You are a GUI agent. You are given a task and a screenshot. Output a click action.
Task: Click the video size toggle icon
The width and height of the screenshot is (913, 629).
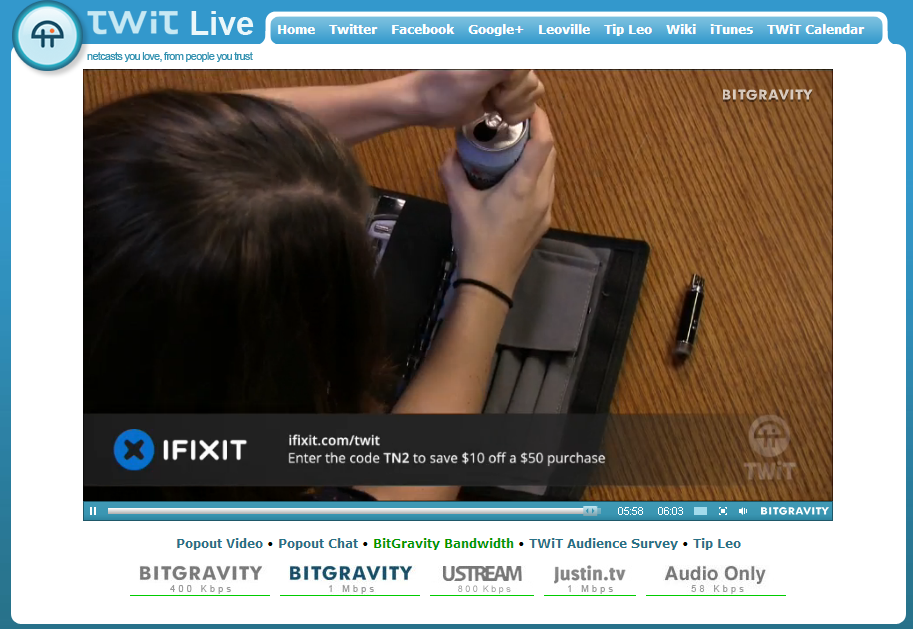click(700, 511)
